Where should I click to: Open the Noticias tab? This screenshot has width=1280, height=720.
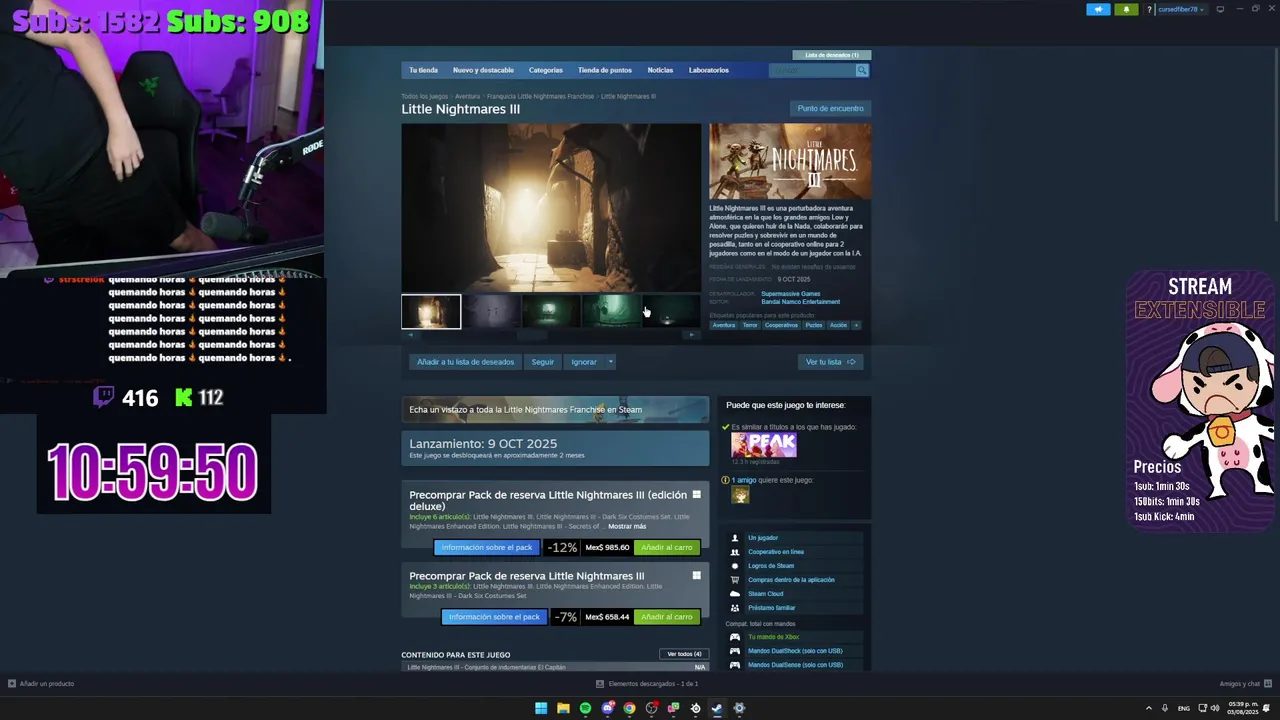pos(660,70)
